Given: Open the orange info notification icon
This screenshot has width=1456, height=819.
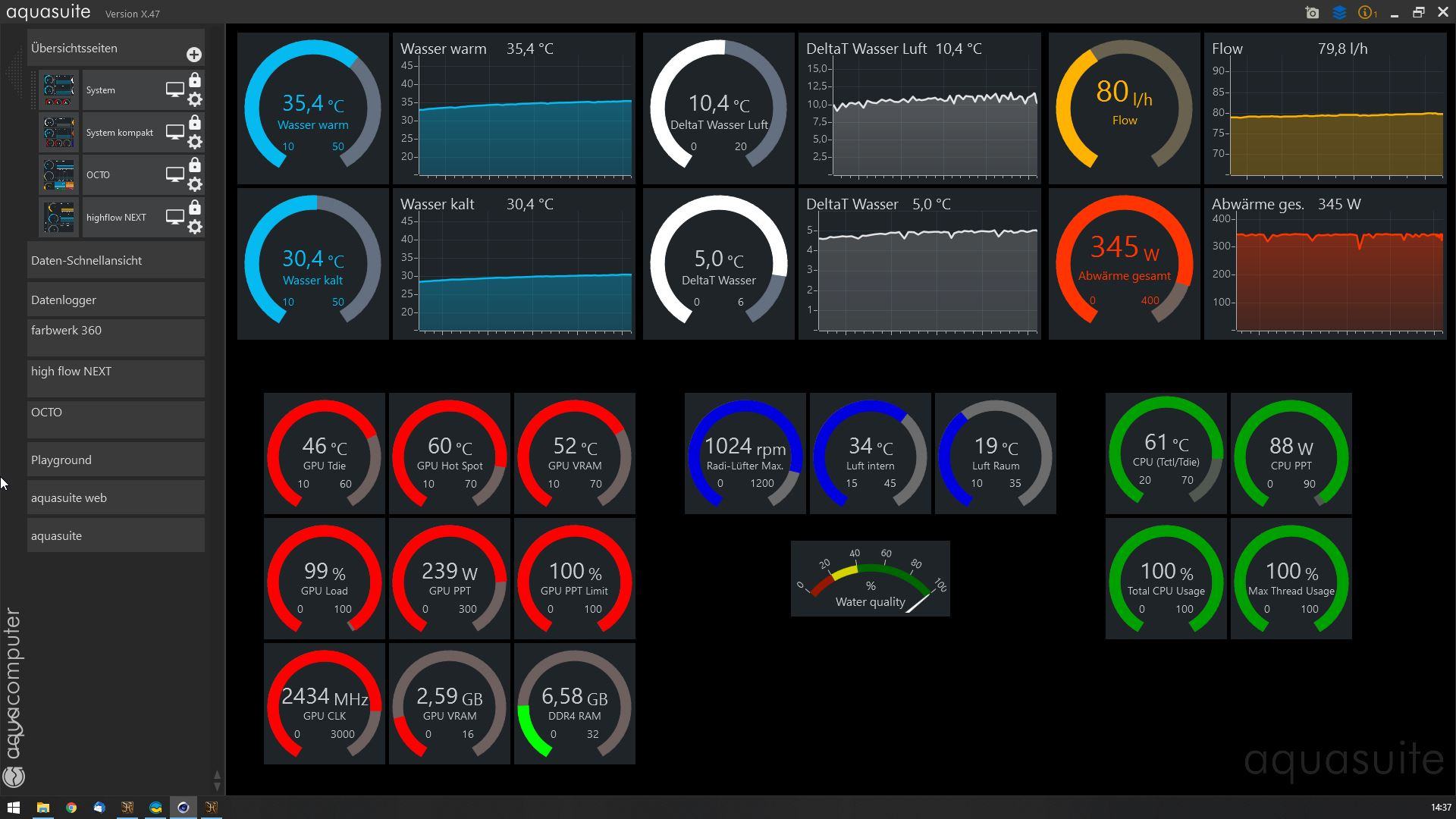Looking at the screenshot, I should [1367, 13].
